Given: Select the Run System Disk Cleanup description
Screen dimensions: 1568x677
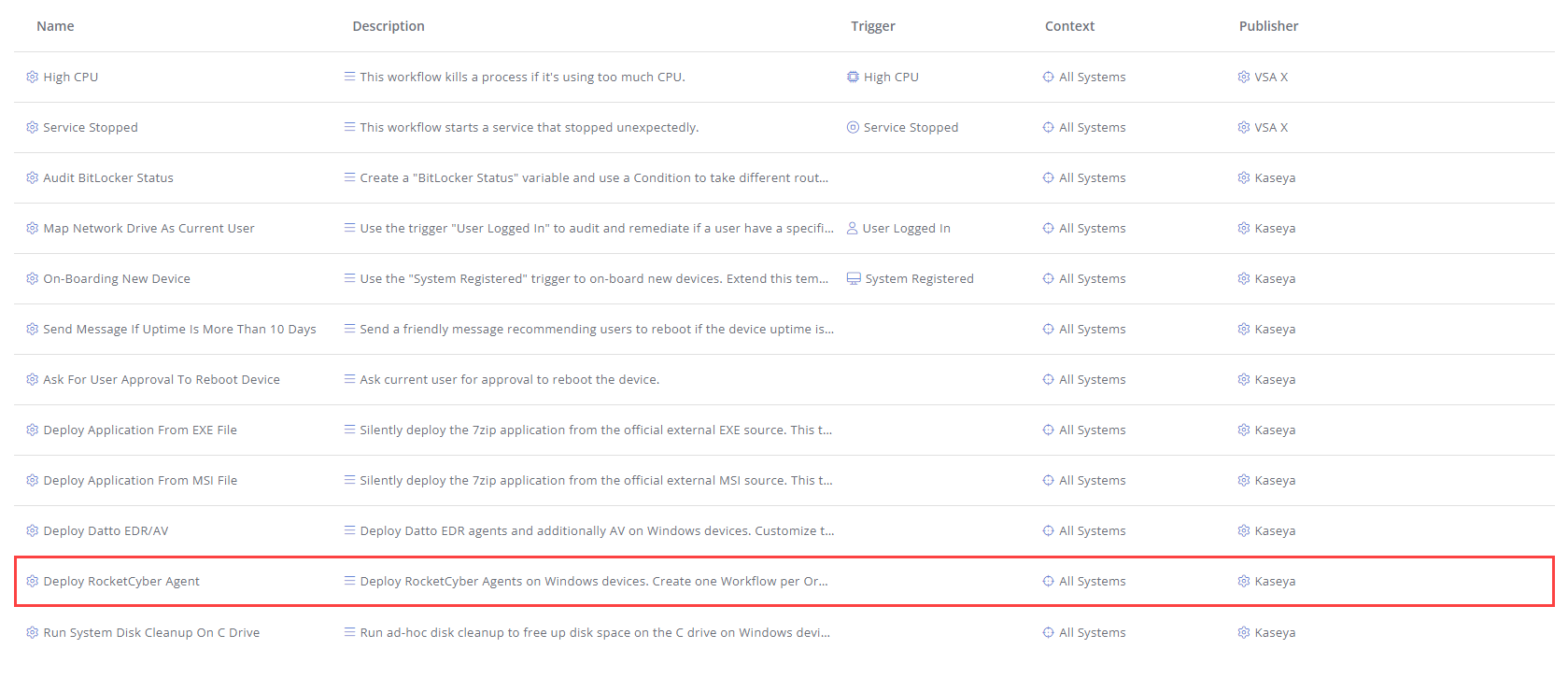Looking at the screenshot, I should point(595,632).
